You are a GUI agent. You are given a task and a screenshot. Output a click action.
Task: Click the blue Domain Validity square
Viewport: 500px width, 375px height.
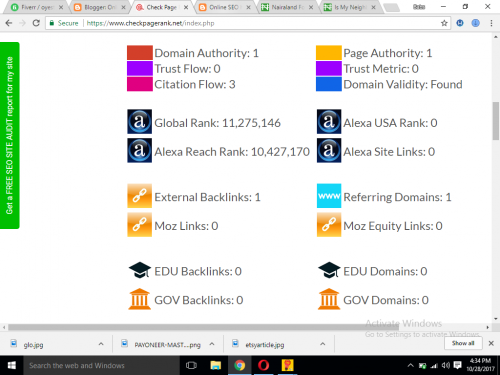(x=329, y=84)
